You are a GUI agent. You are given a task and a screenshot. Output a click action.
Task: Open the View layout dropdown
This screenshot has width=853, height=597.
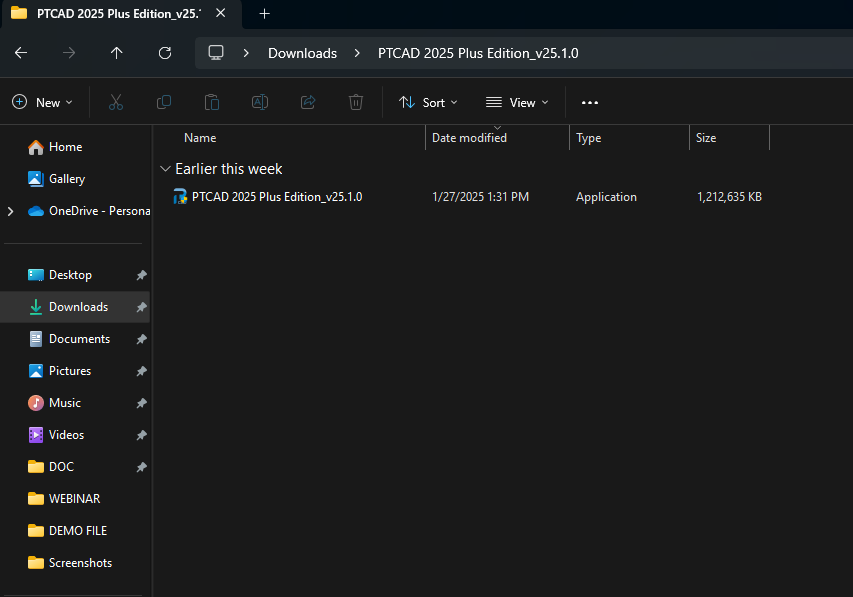[x=517, y=102]
